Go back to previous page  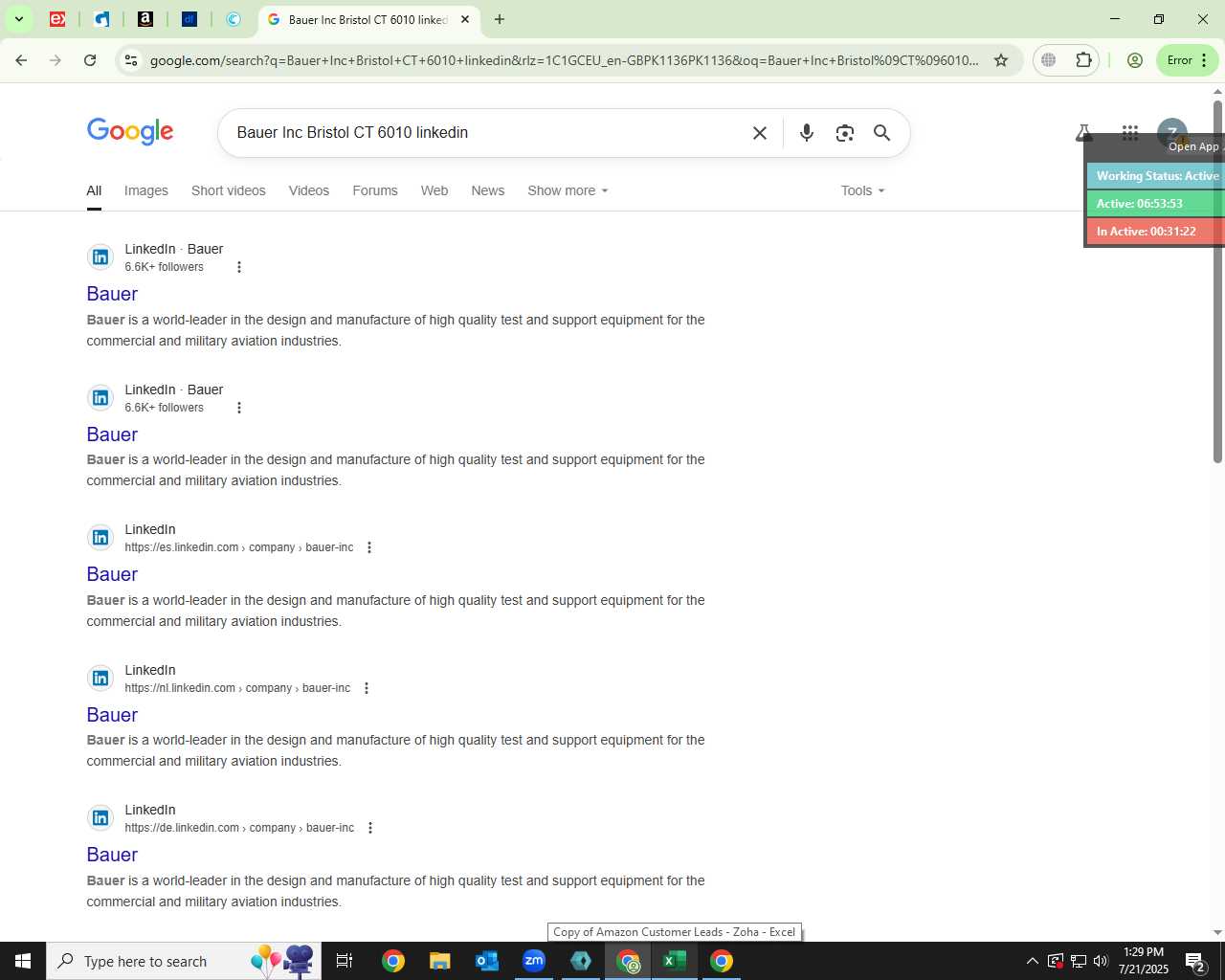click(x=21, y=60)
